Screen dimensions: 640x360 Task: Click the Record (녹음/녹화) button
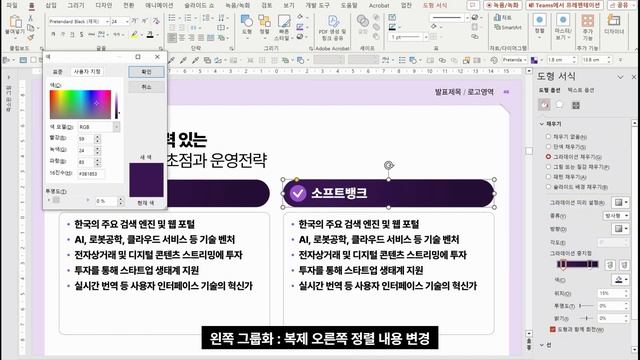point(502,5)
